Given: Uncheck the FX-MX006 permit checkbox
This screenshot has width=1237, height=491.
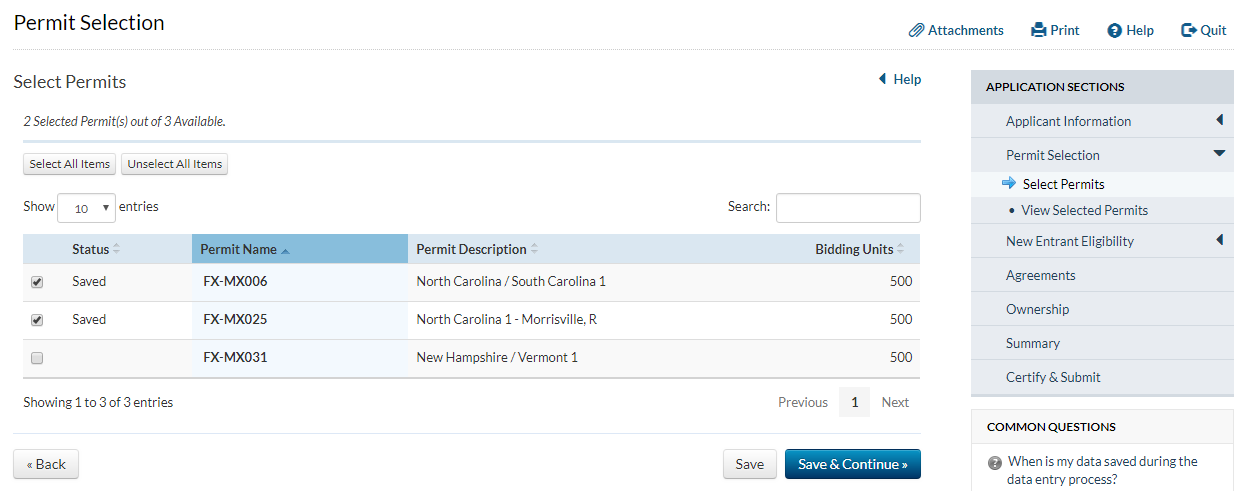Looking at the screenshot, I should [x=37, y=283].
